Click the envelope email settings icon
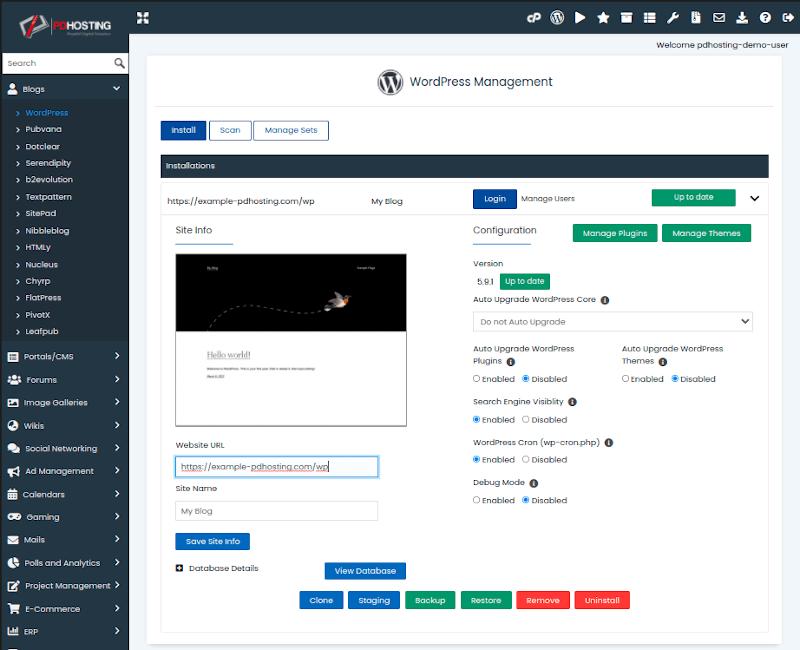The height and width of the screenshot is (650, 800). [718, 18]
